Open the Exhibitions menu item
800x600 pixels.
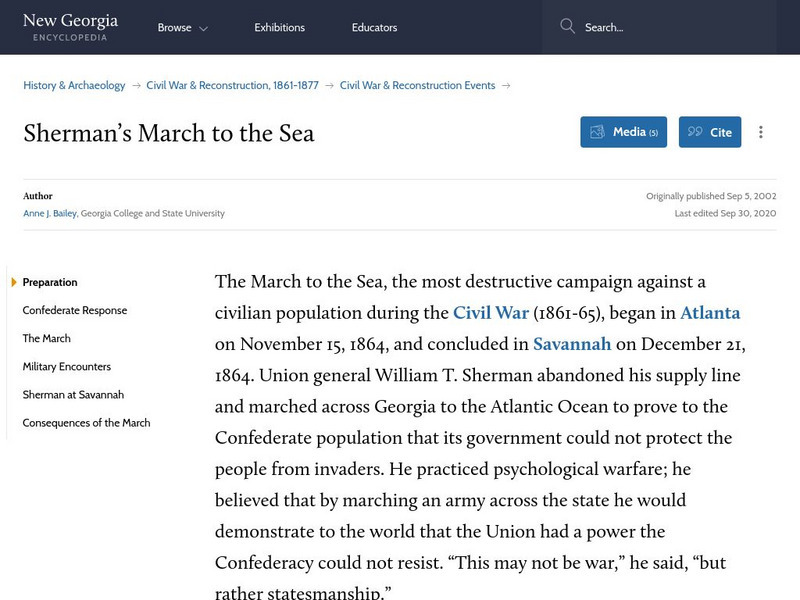(279, 28)
